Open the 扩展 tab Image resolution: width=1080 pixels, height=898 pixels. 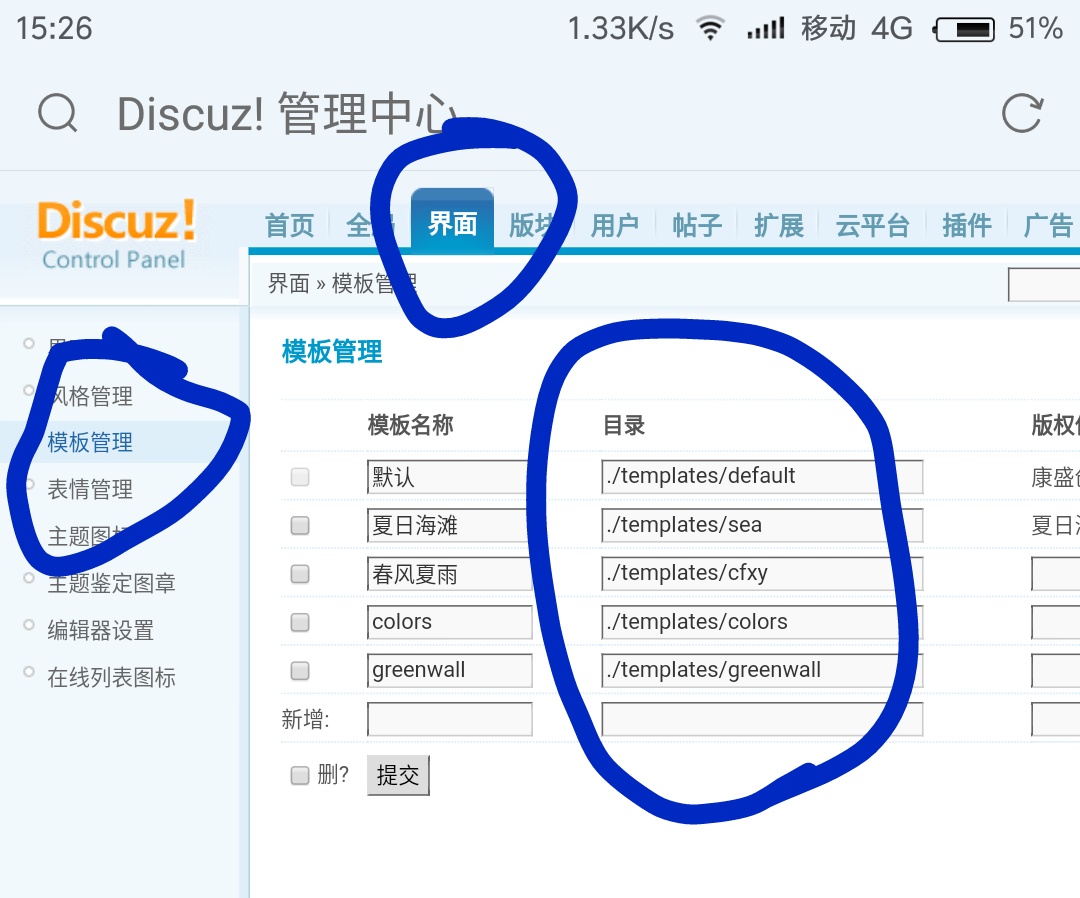click(x=779, y=226)
